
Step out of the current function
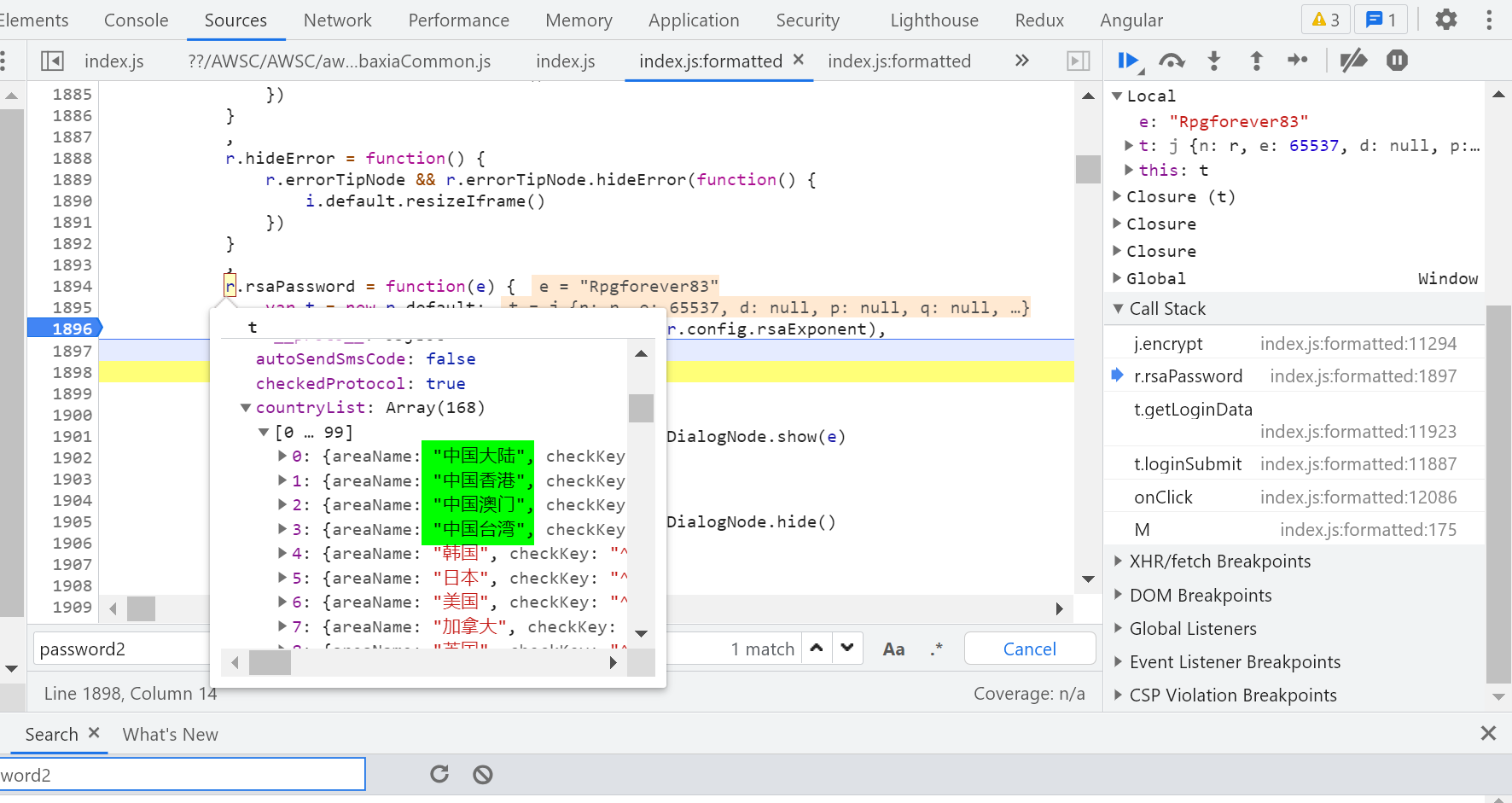(1256, 61)
